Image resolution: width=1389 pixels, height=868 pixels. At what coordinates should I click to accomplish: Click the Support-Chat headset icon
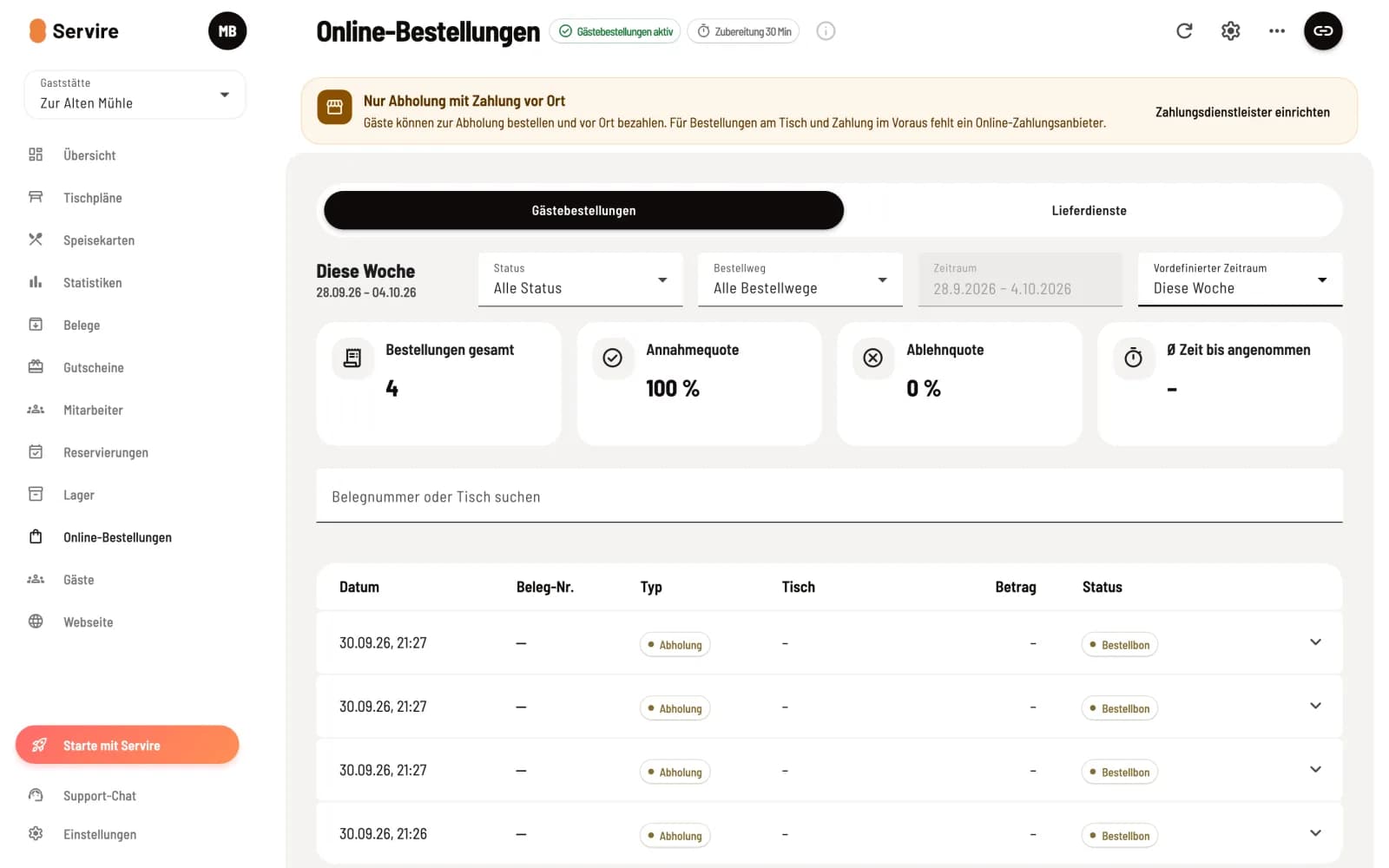pyautogui.click(x=36, y=795)
